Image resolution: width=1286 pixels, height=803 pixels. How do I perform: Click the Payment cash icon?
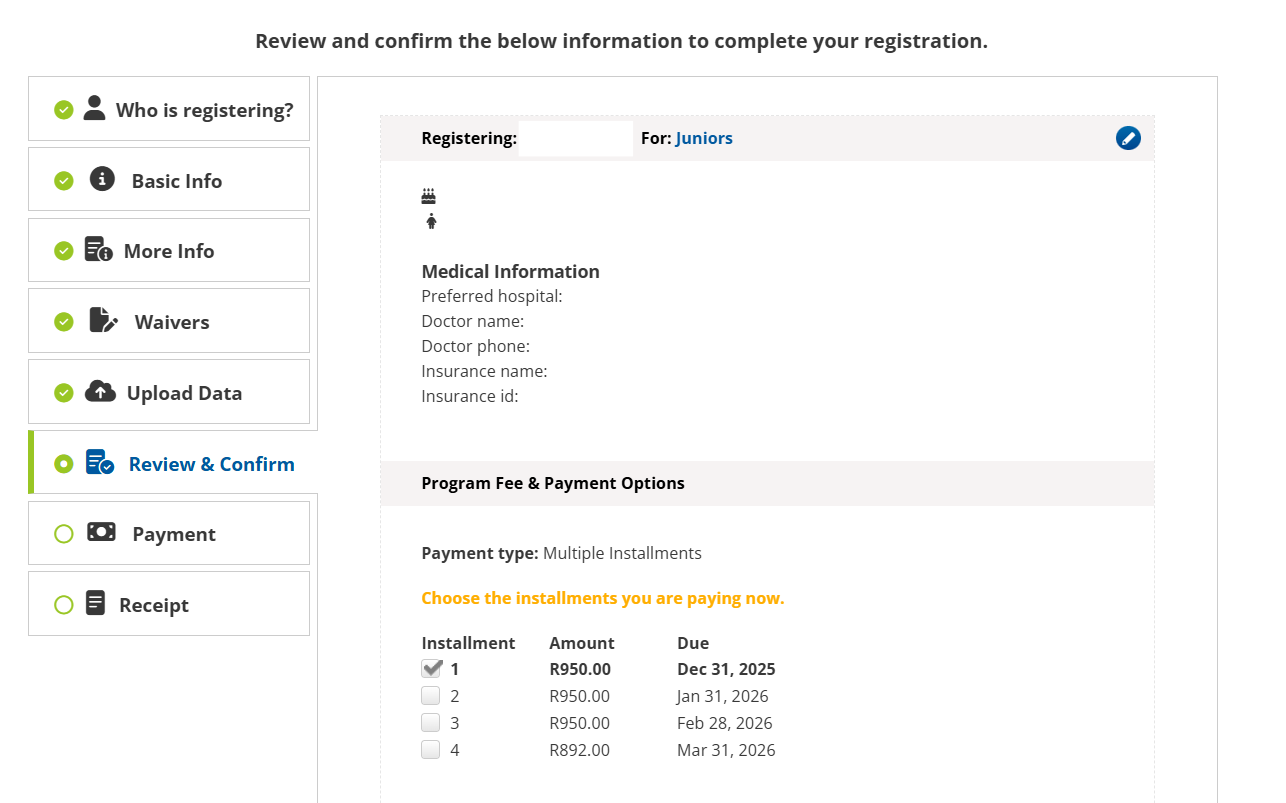[x=101, y=532]
